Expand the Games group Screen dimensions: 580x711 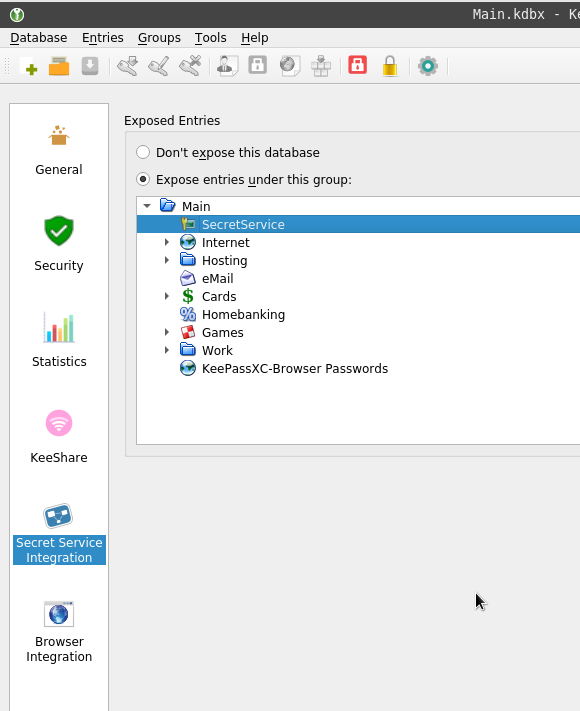[x=167, y=332]
